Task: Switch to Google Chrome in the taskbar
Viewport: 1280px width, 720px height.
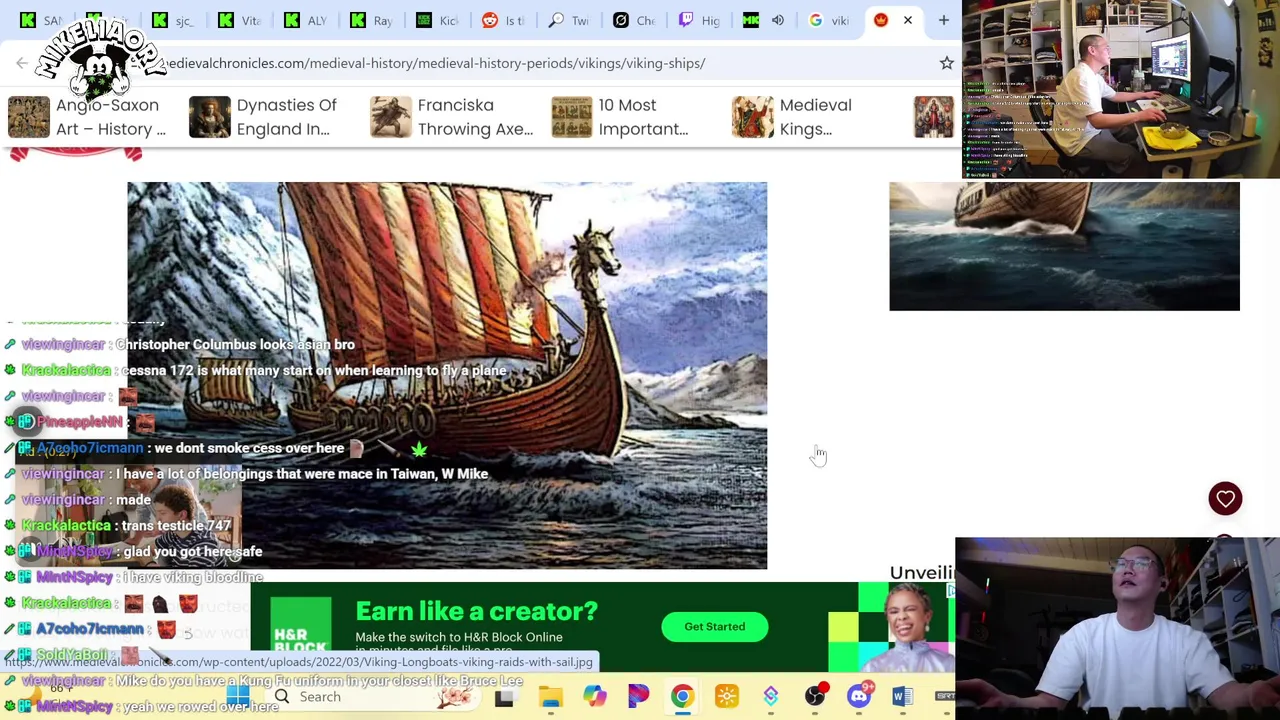Action: [x=682, y=697]
